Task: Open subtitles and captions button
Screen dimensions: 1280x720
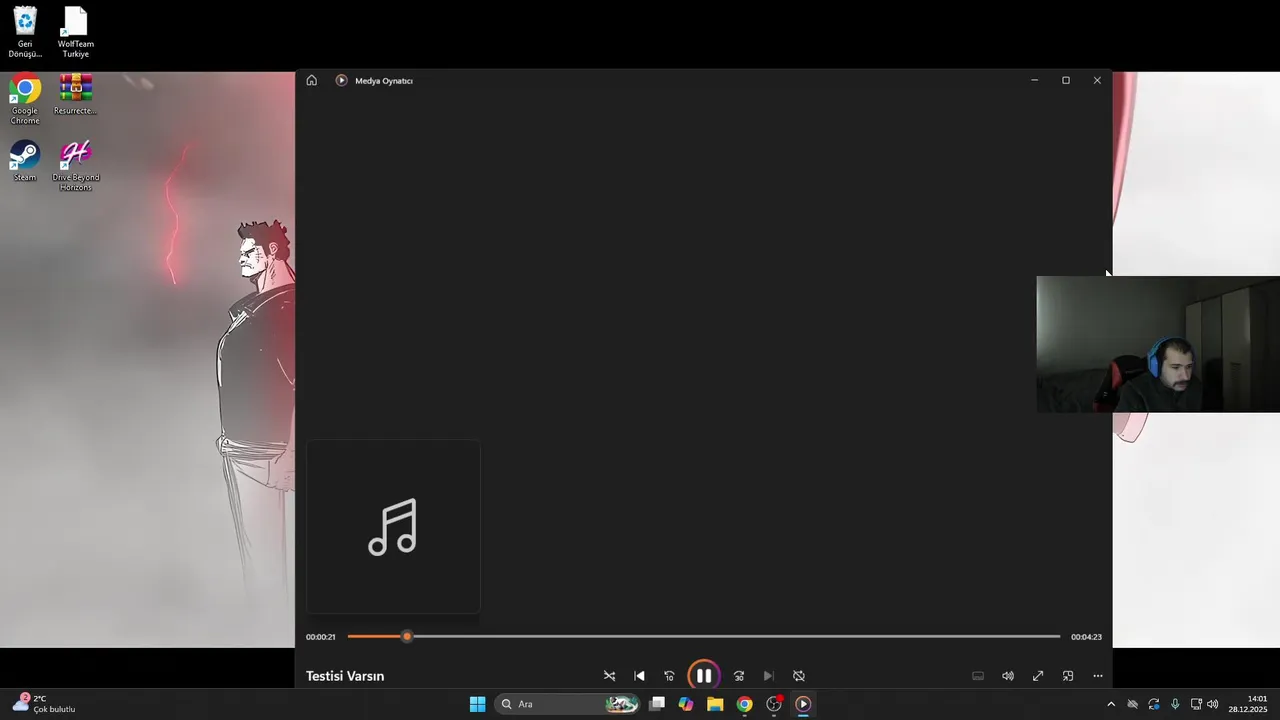Action: 978,676
